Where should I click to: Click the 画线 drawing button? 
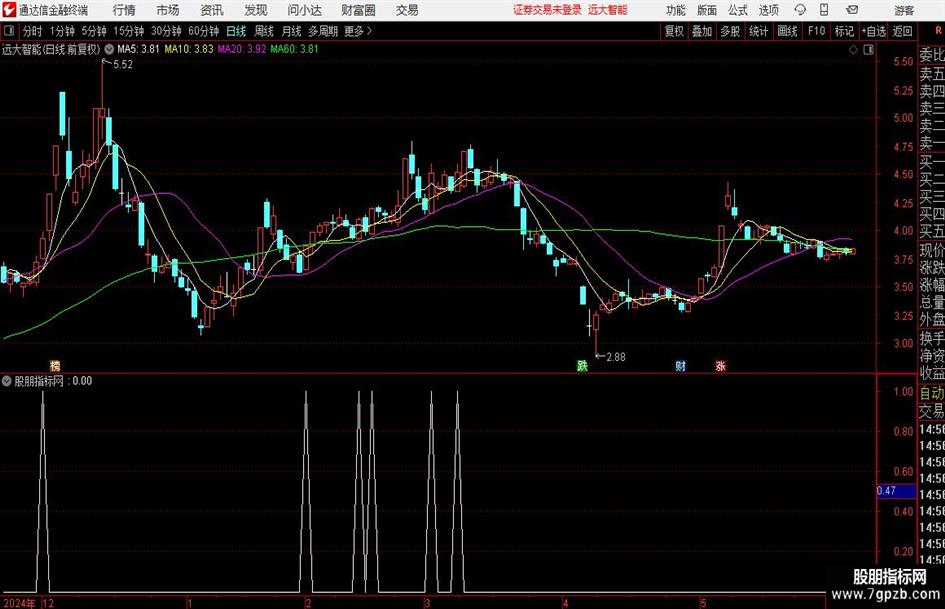tap(787, 31)
